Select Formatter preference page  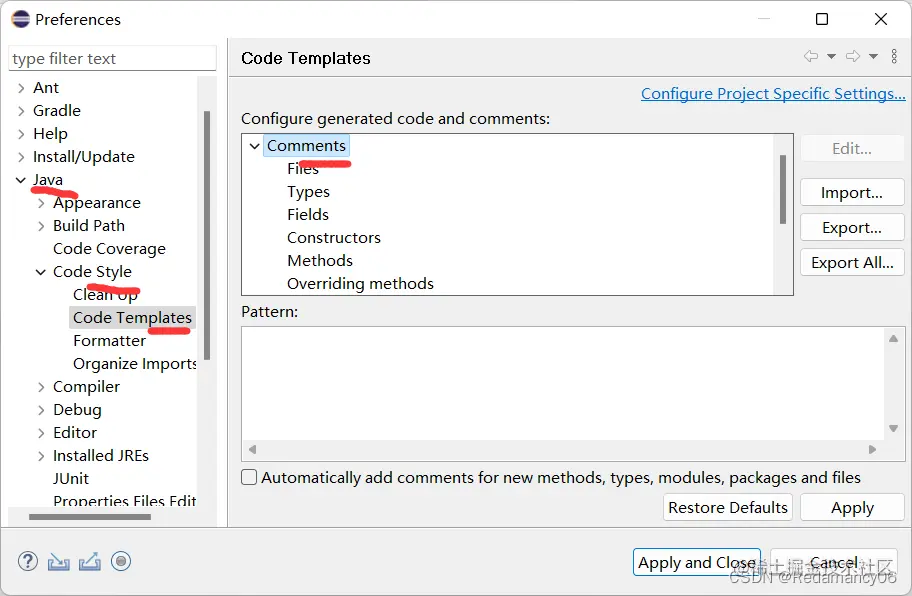coord(109,341)
